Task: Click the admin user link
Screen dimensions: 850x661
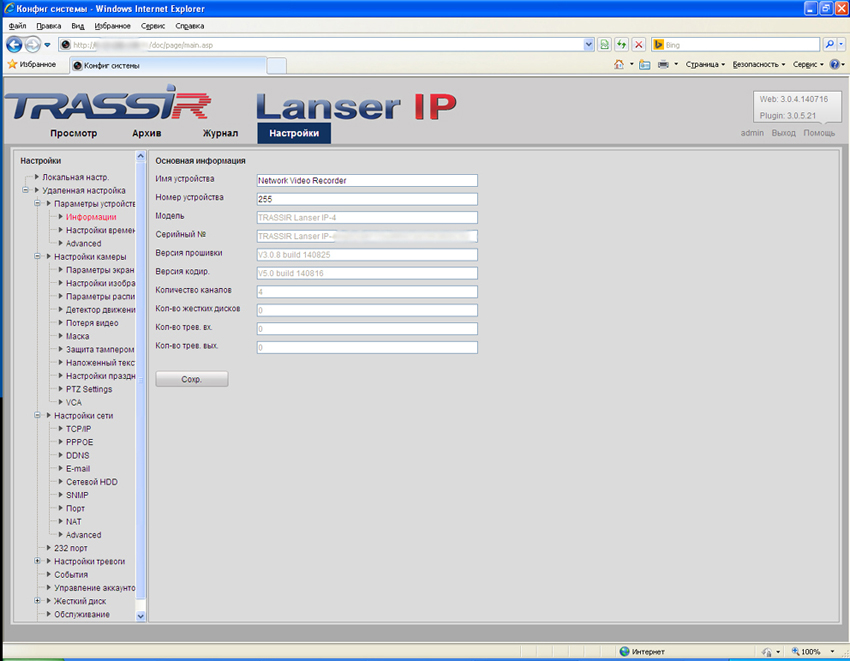Action: point(752,133)
